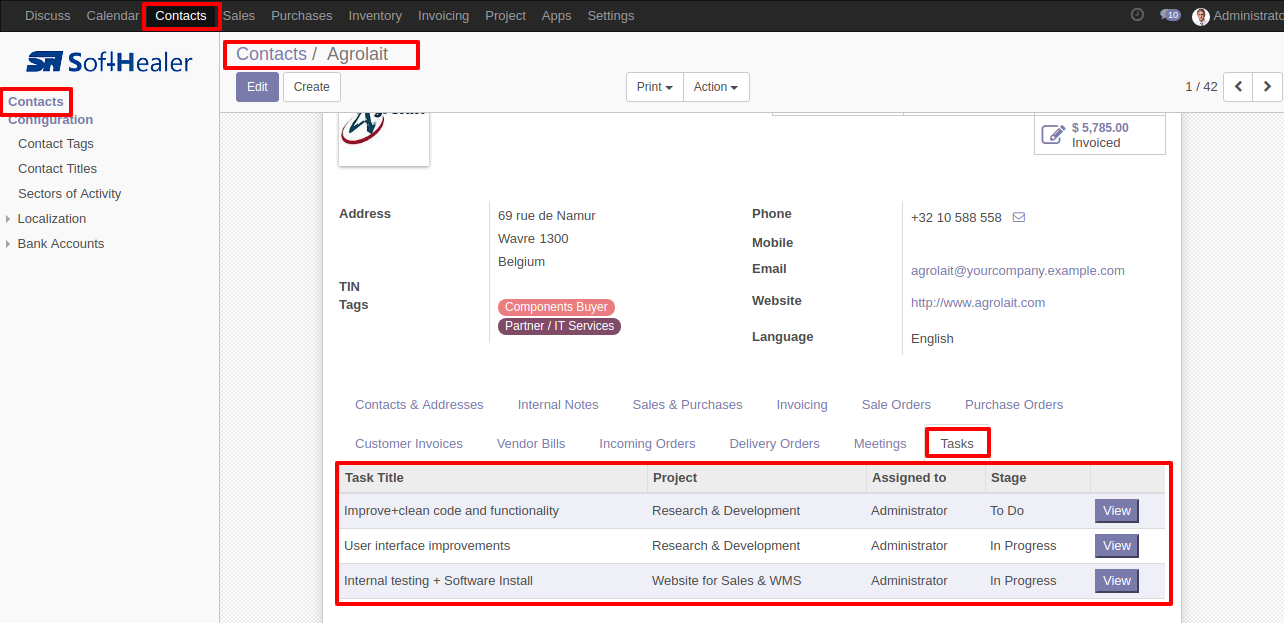The height and width of the screenshot is (623, 1284).
Task: Sort by Stage column header
Action: [x=1038, y=478]
